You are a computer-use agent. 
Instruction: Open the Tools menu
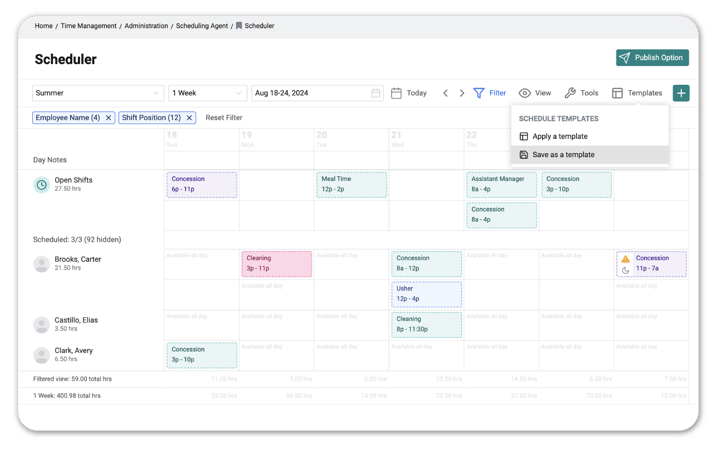pyautogui.click(x=589, y=93)
